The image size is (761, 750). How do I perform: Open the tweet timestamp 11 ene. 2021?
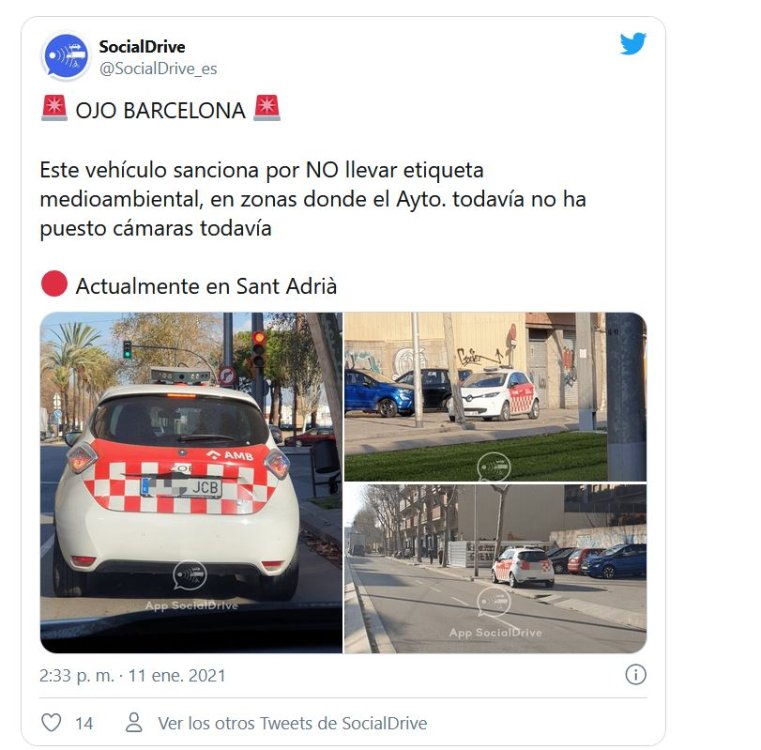(132, 676)
